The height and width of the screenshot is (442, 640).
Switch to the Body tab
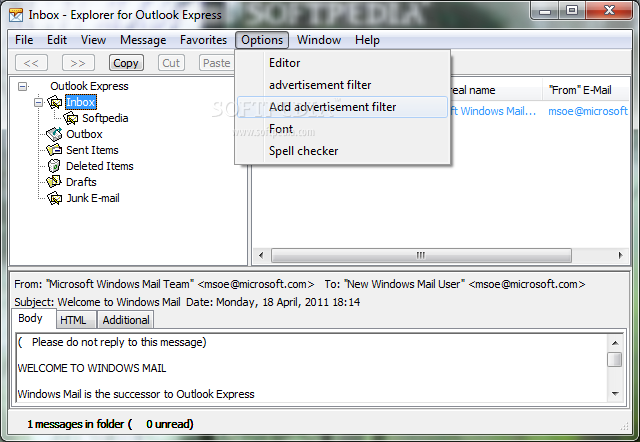(x=32, y=318)
